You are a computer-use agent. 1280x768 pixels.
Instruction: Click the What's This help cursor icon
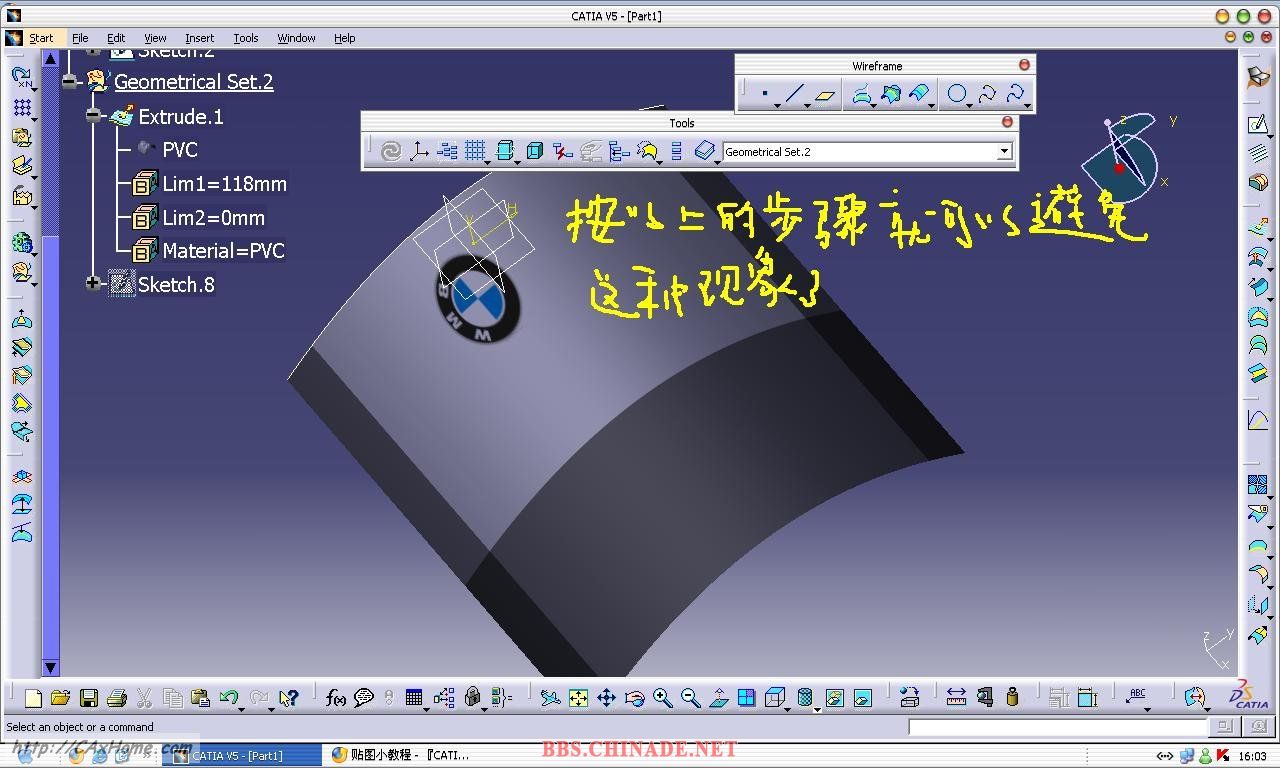click(x=288, y=698)
